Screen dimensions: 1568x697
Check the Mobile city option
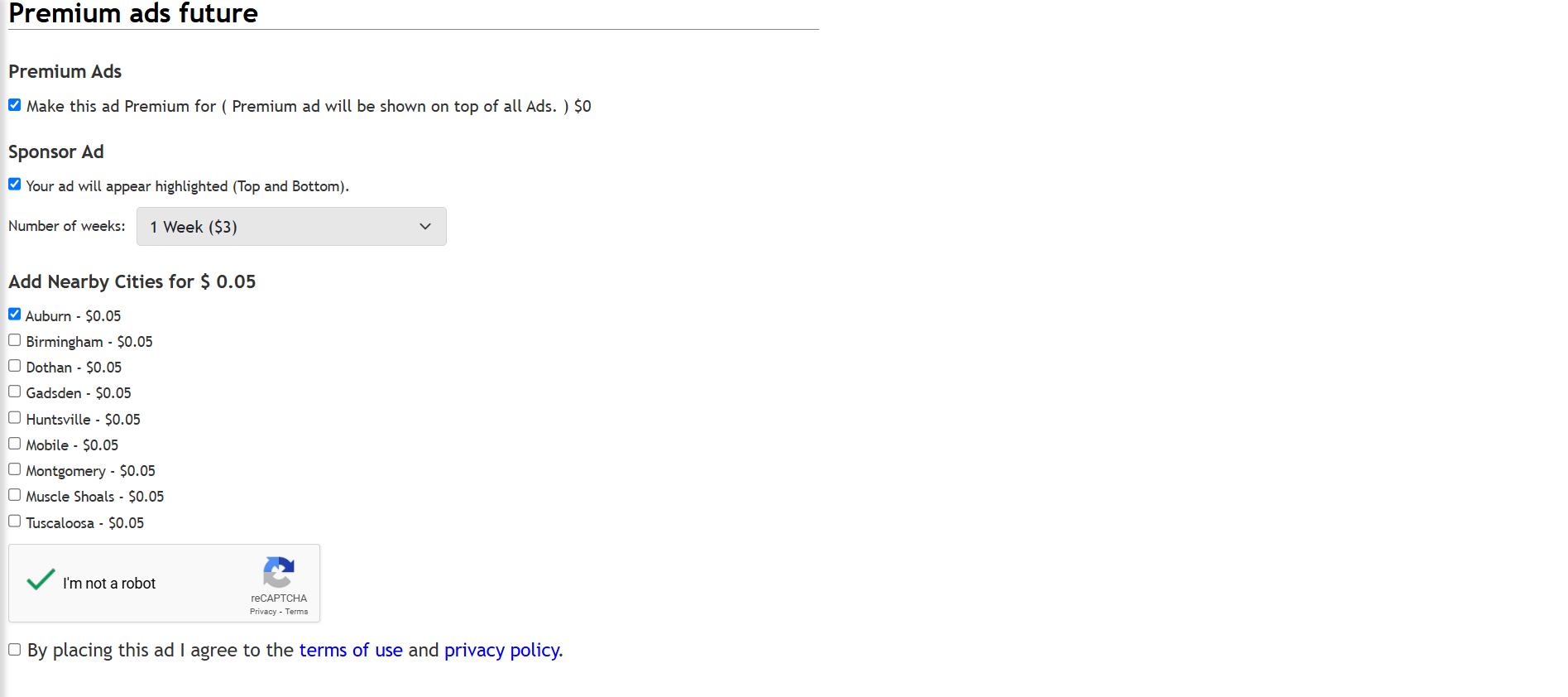click(x=15, y=444)
